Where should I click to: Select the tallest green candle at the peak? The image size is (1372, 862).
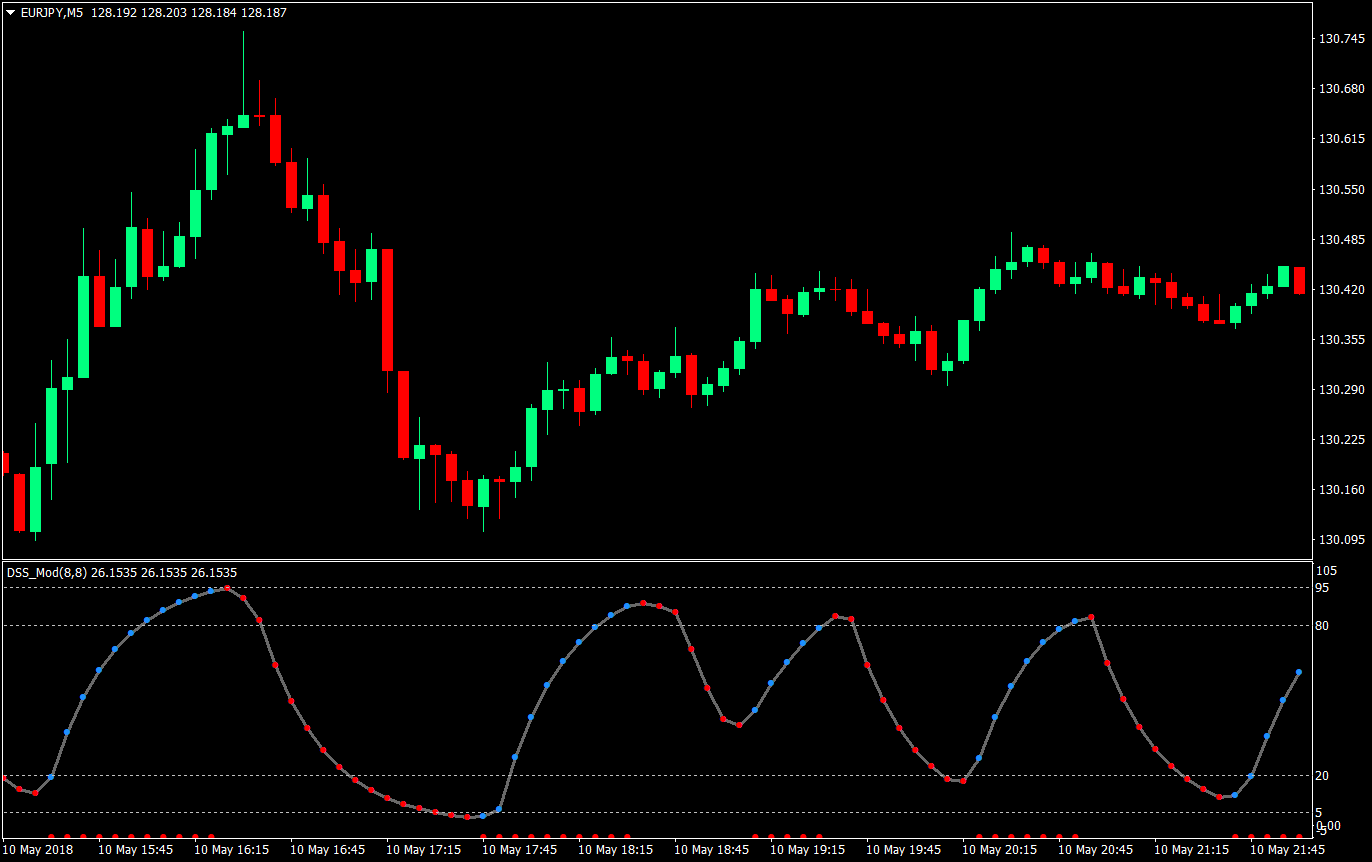point(243,120)
